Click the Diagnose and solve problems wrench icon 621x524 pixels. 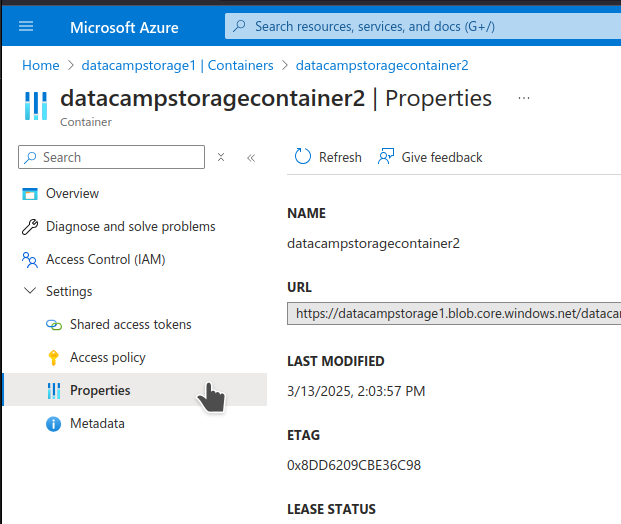click(30, 227)
